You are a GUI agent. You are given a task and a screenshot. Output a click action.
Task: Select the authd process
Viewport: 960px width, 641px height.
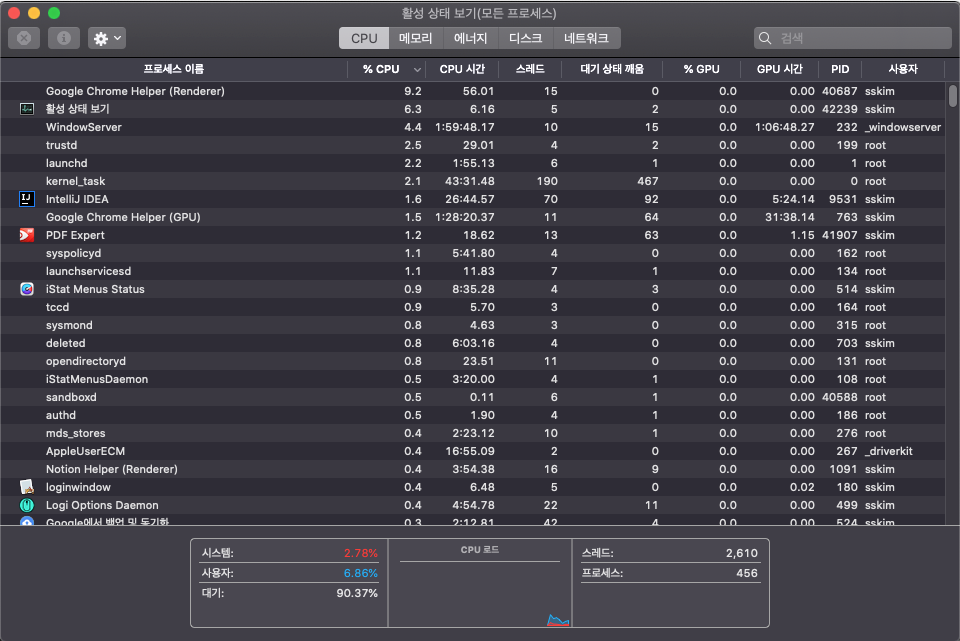(x=473, y=415)
